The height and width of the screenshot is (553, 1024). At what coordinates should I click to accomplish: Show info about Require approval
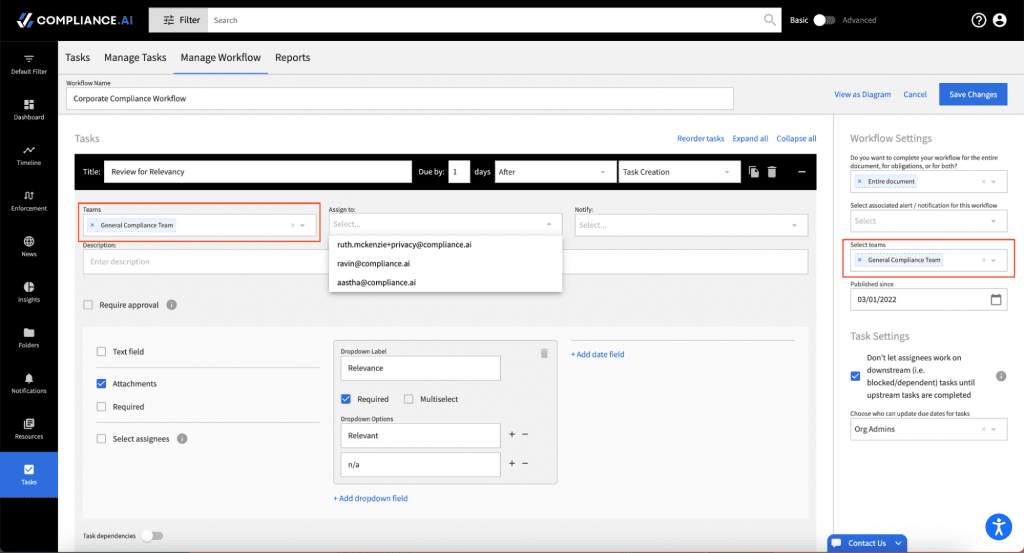172,305
